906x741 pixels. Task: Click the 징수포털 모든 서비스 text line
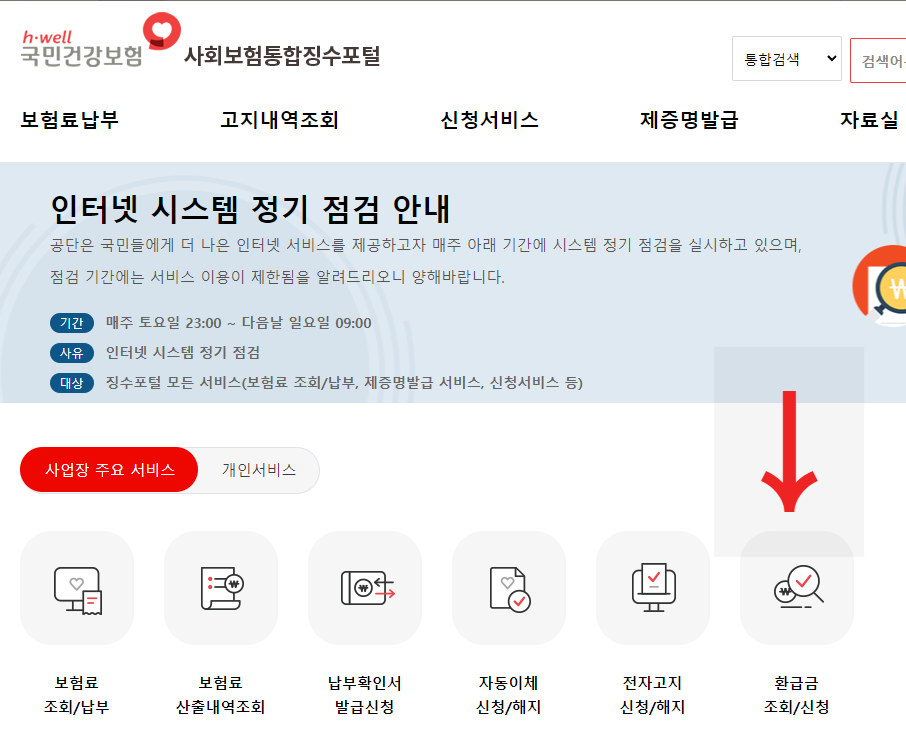tap(344, 383)
